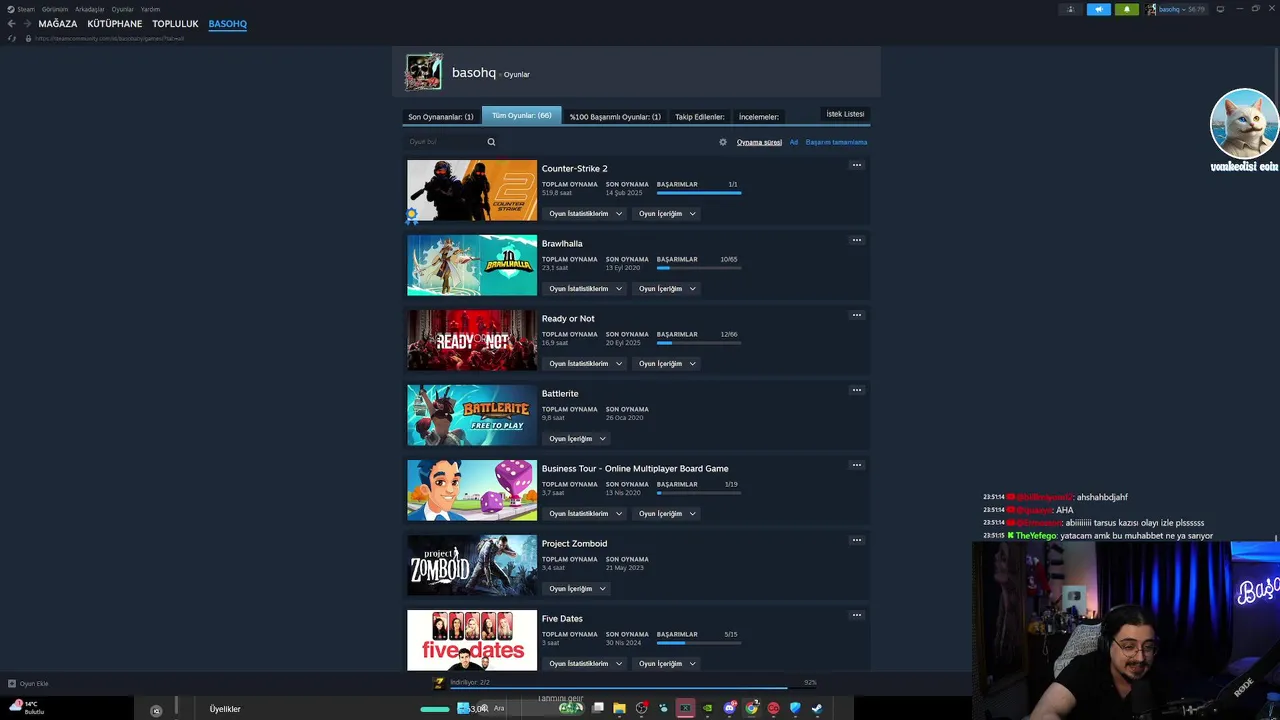The height and width of the screenshot is (720, 1280).
Task: Click the İstek Listesi button
Action: tap(845, 114)
